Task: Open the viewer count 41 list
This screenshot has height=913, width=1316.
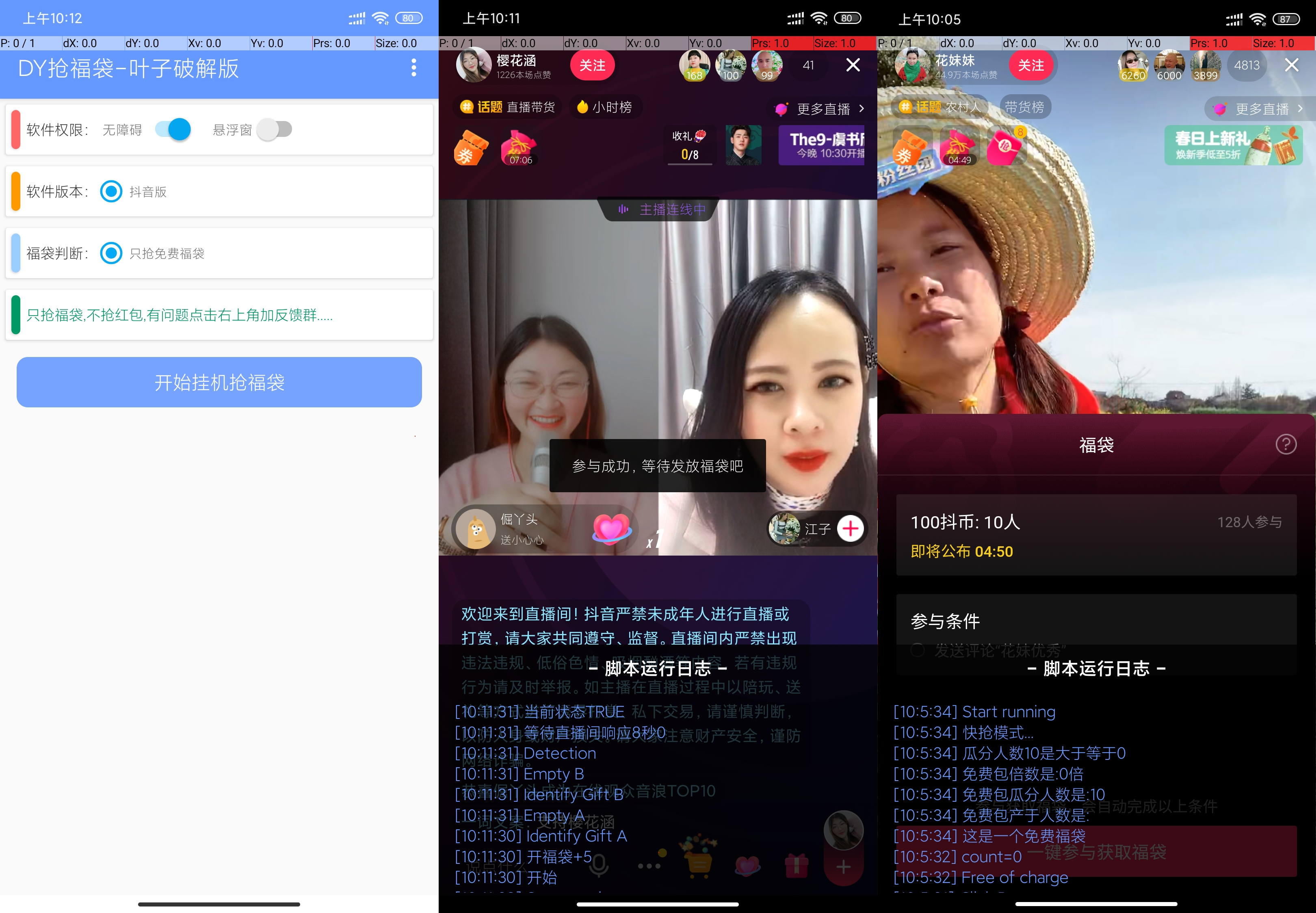Action: (x=808, y=65)
